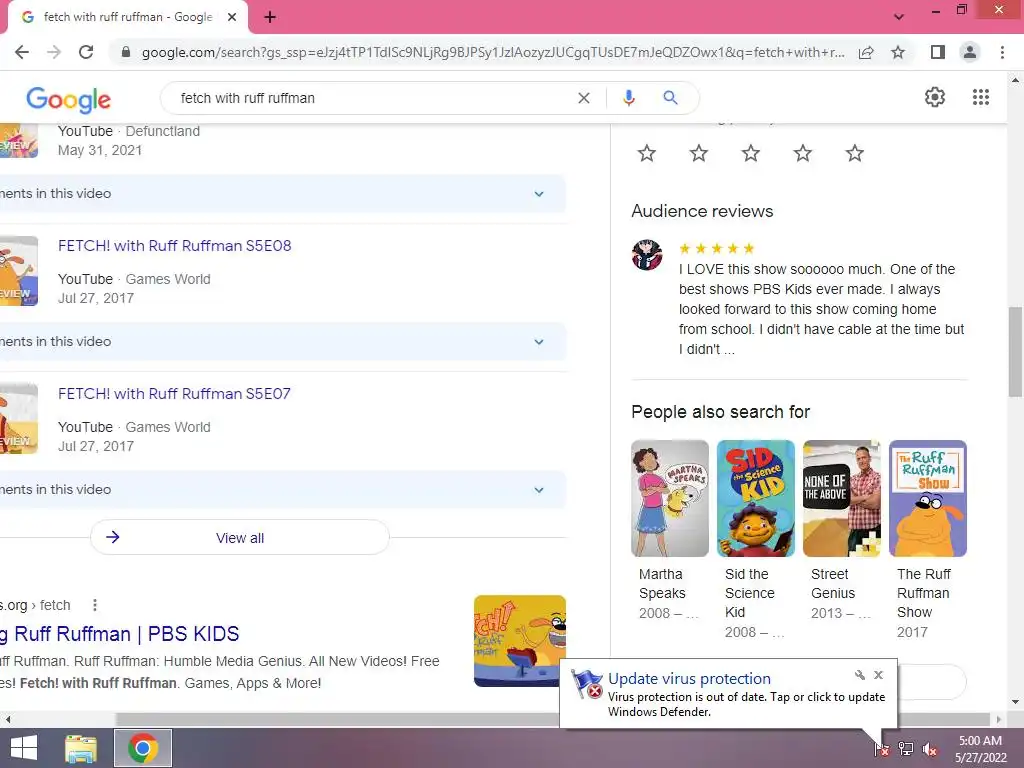1024x768 pixels.
Task: Click into the Google search input field
Action: click(x=372, y=98)
